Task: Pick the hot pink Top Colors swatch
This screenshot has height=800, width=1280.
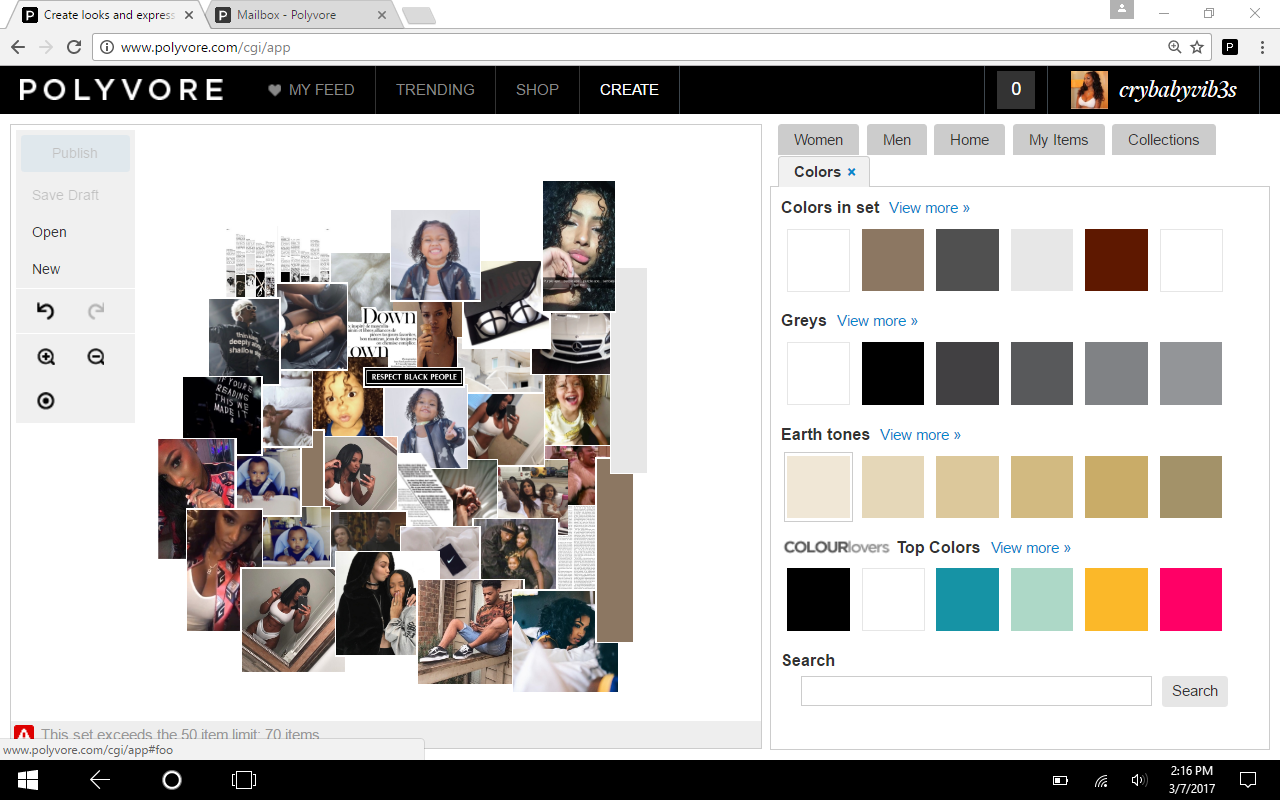Action: pos(1191,599)
